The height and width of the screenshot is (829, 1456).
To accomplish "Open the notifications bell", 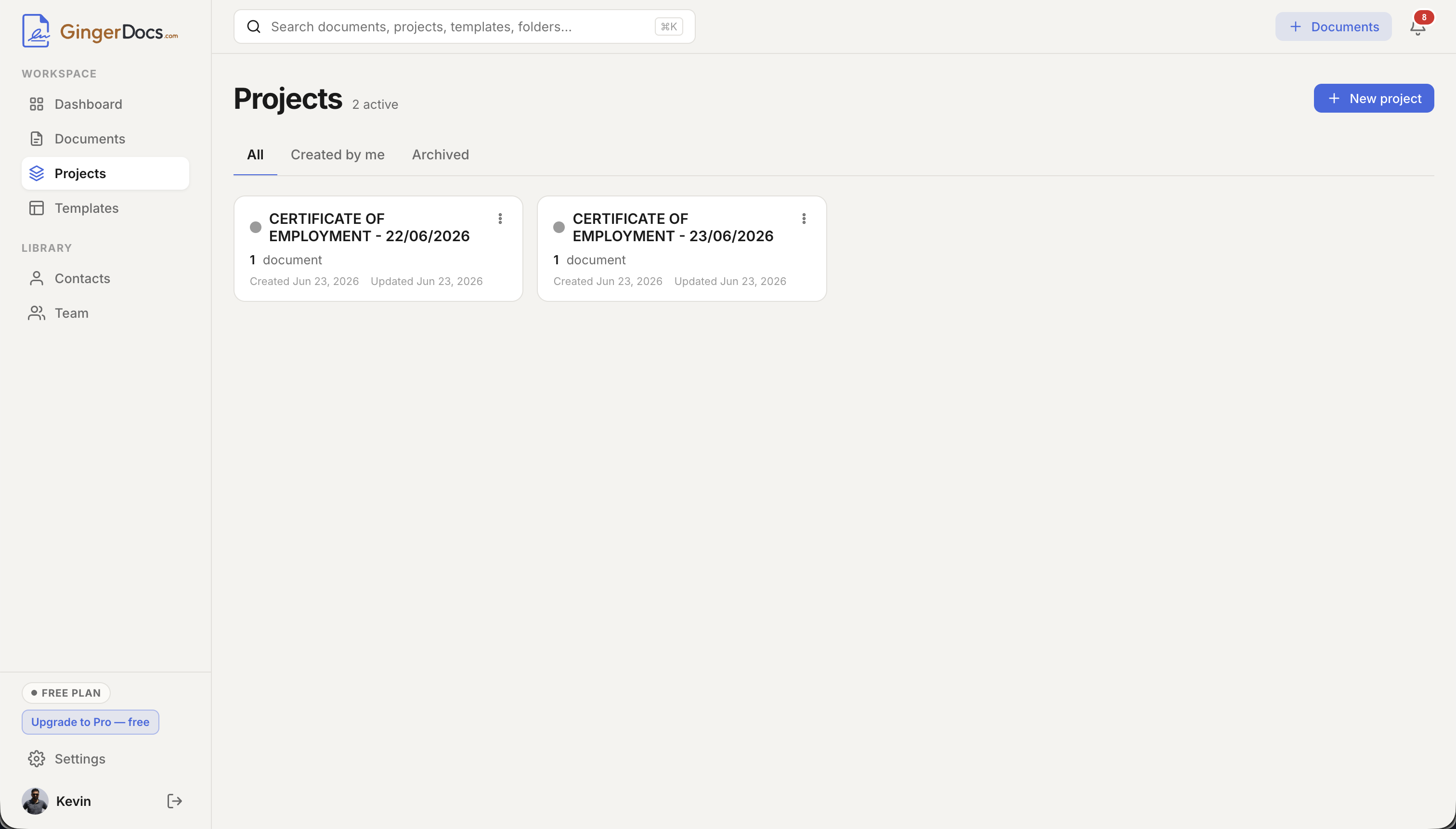I will click(x=1417, y=28).
